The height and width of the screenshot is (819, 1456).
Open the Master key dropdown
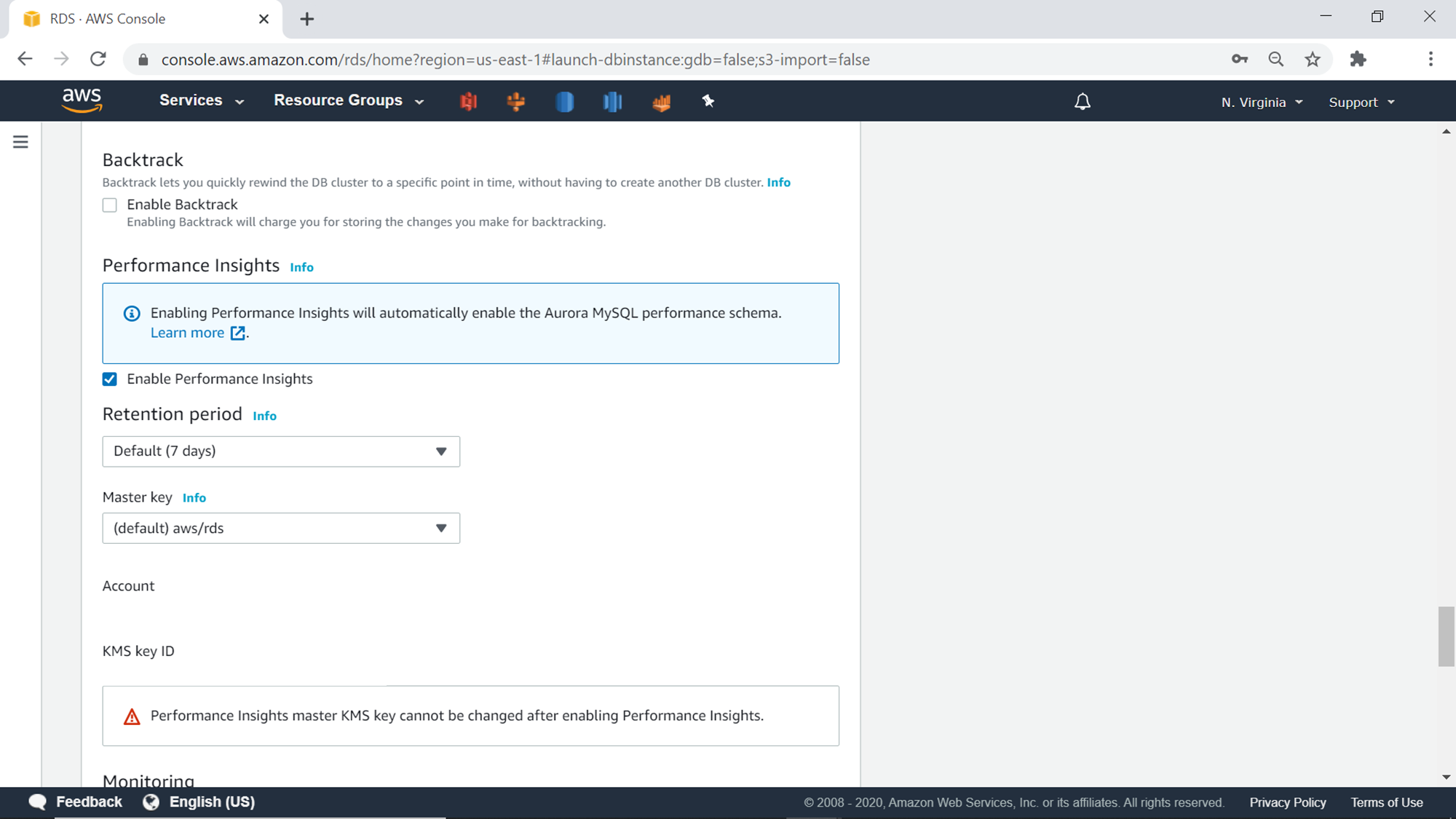tap(281, 529)
